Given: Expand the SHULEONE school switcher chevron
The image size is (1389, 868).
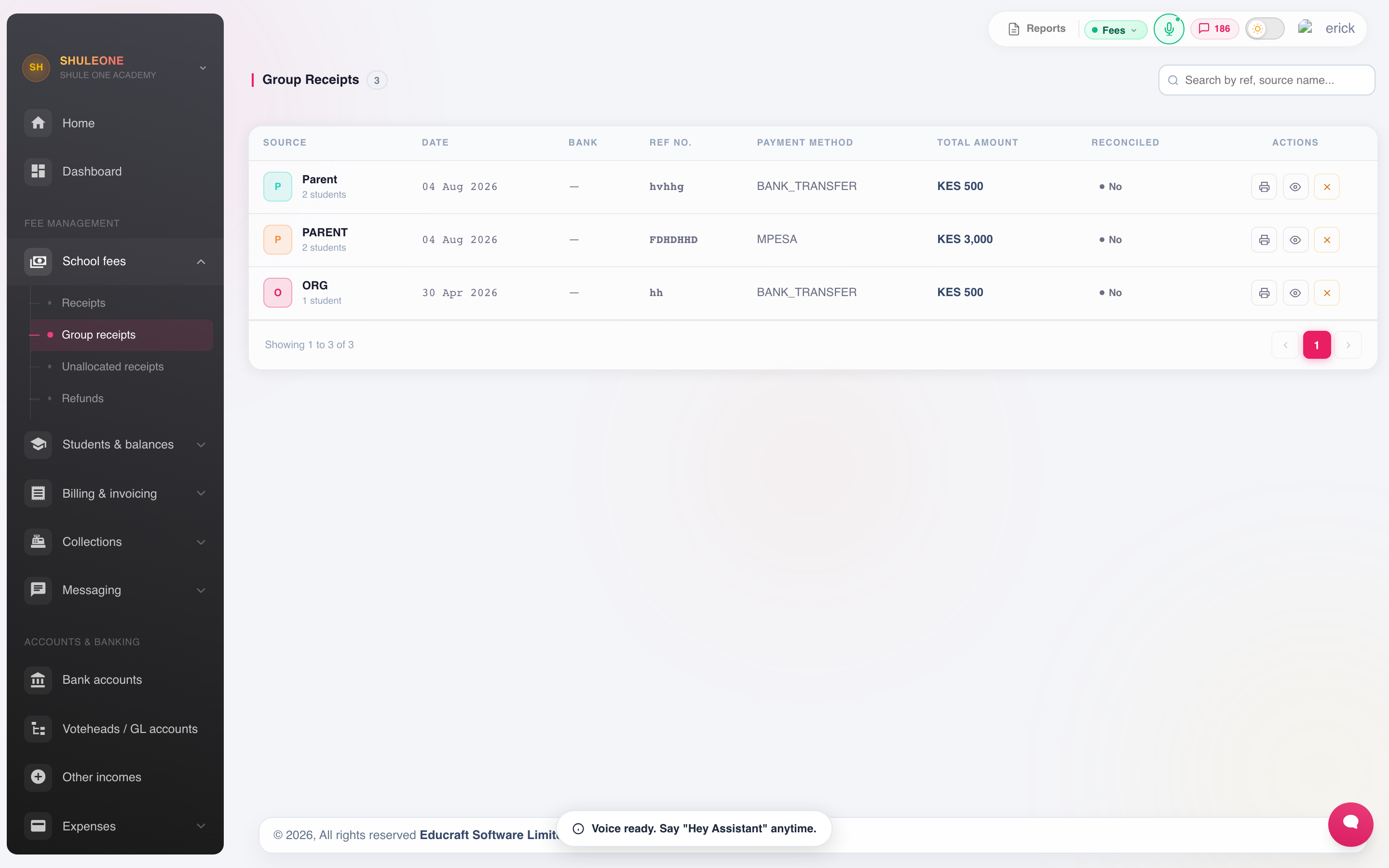Looking at the screenshot, I should [203, 68].
